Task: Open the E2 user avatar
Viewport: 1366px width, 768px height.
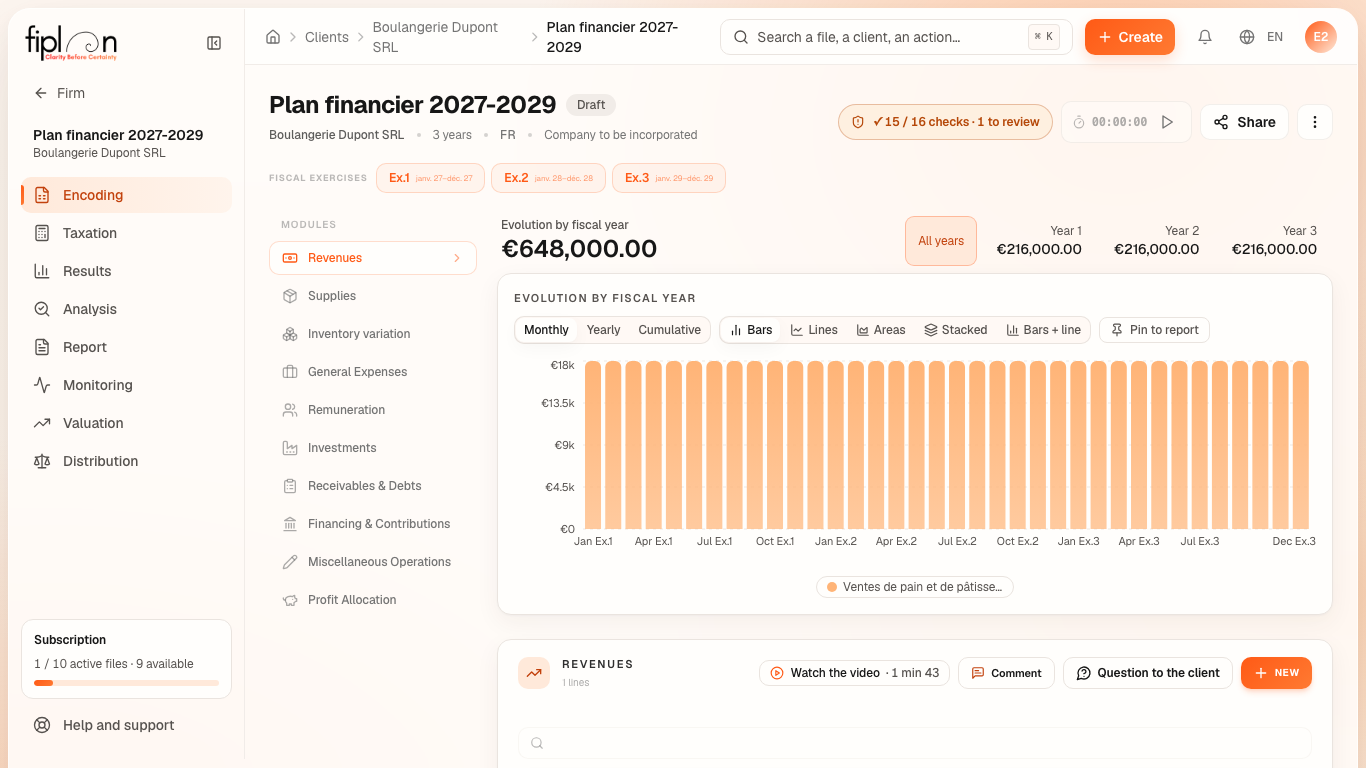Action: coord(1321,37)
